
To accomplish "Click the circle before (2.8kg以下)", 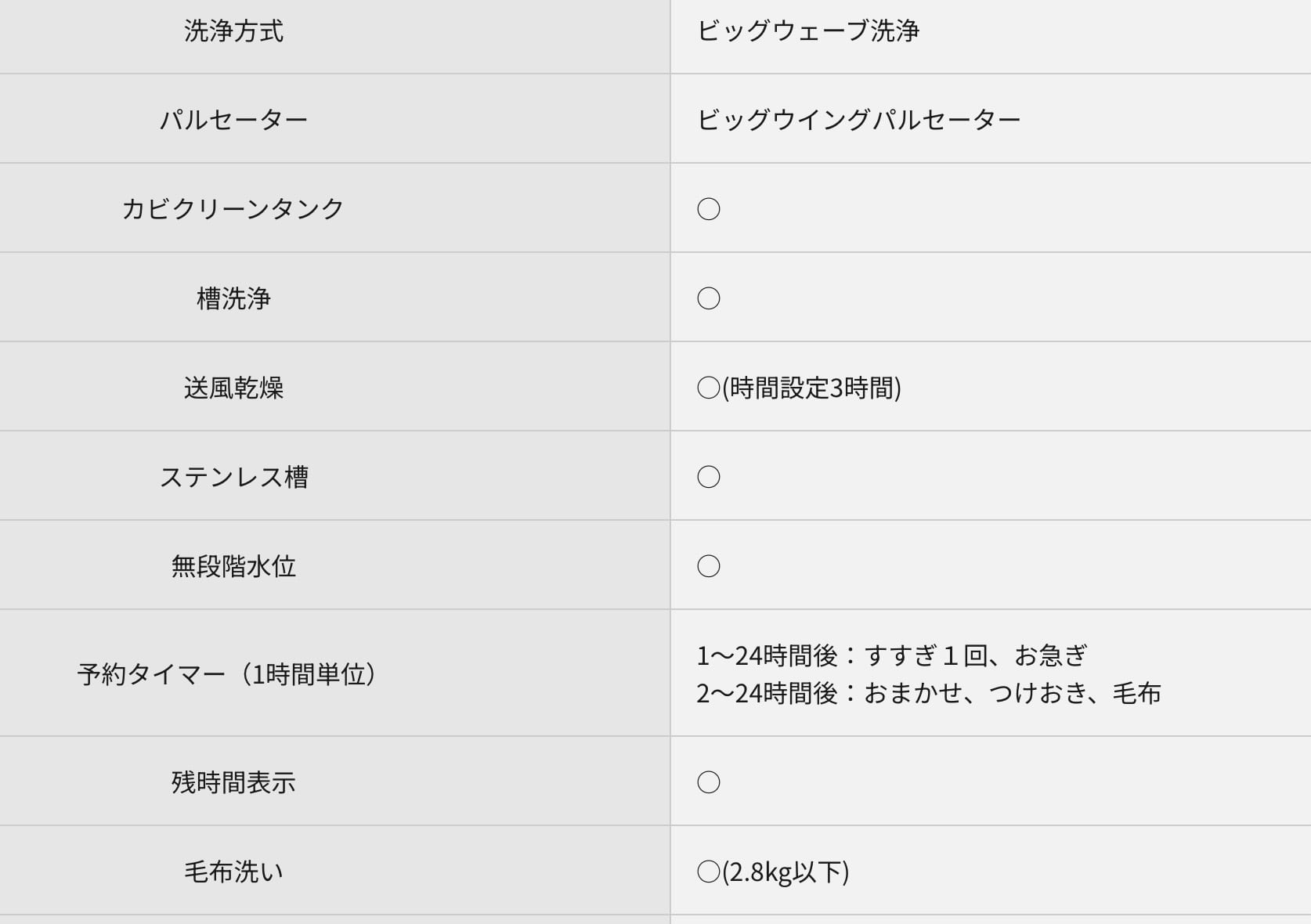I will 708,872.
